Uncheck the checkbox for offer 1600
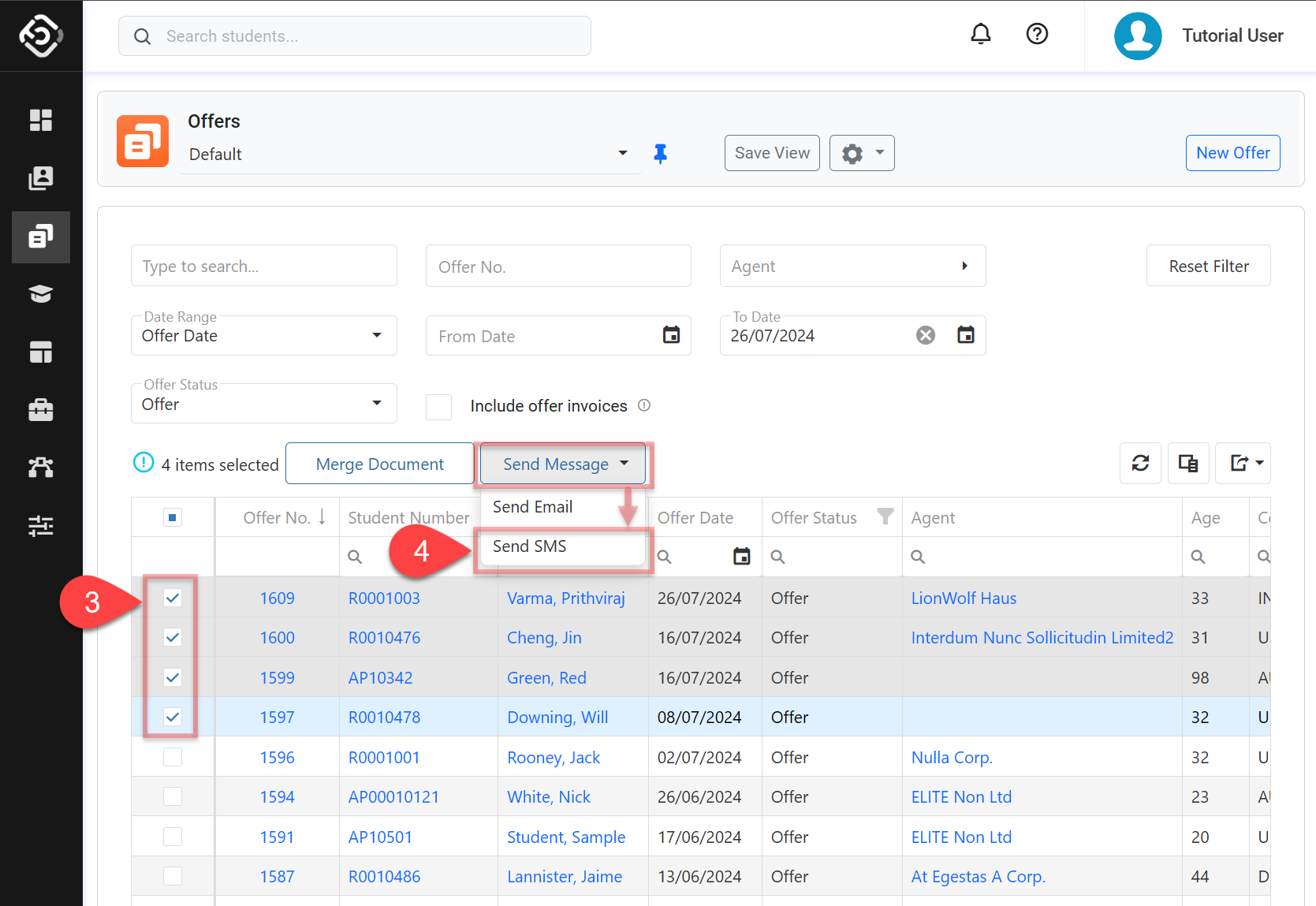This screenshot has width=1316, height=906. [173, 637]
